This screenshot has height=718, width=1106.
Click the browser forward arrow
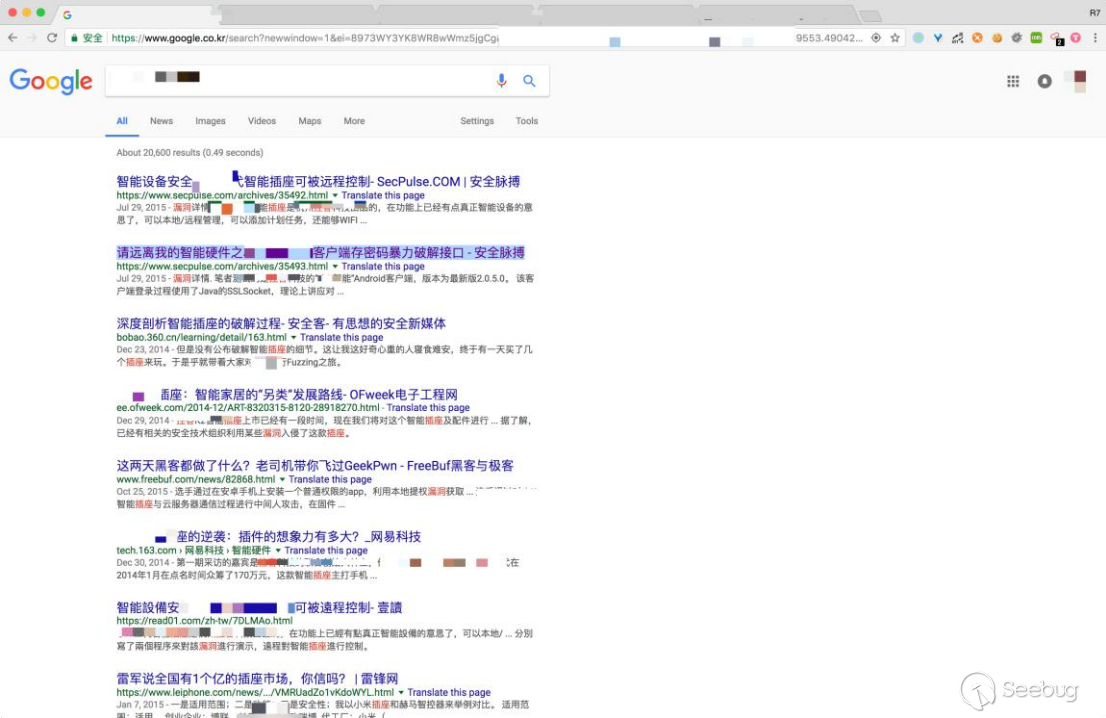(x=32, y=38)
